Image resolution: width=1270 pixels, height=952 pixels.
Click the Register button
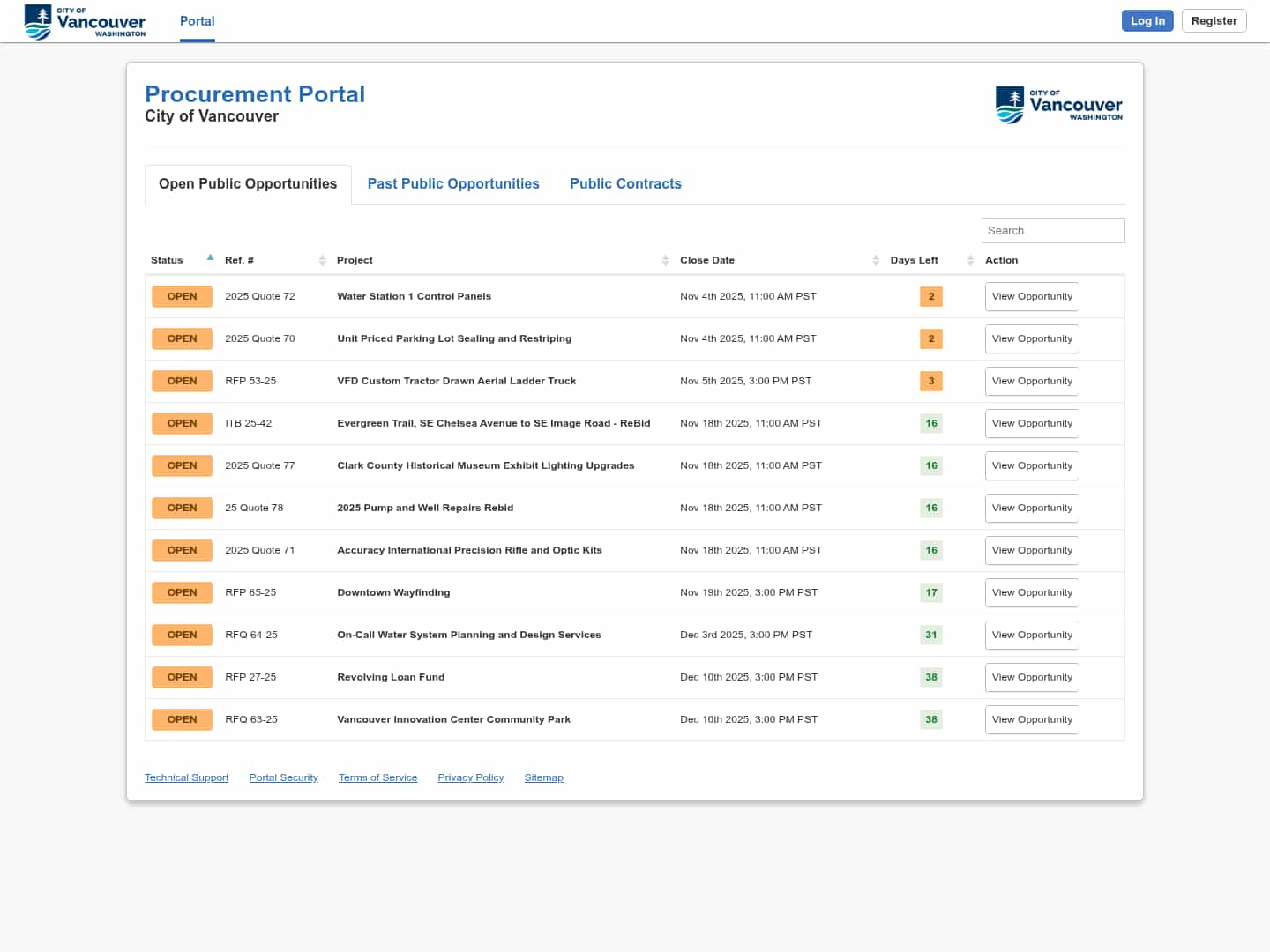(1214, 21)
